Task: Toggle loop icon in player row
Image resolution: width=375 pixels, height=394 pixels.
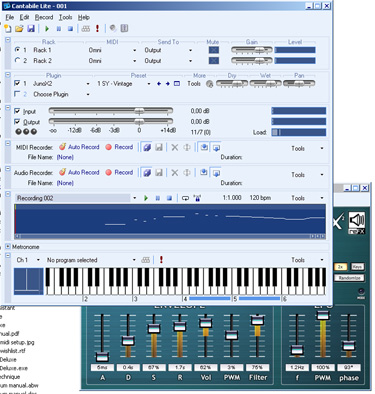Action: [185, 198]
